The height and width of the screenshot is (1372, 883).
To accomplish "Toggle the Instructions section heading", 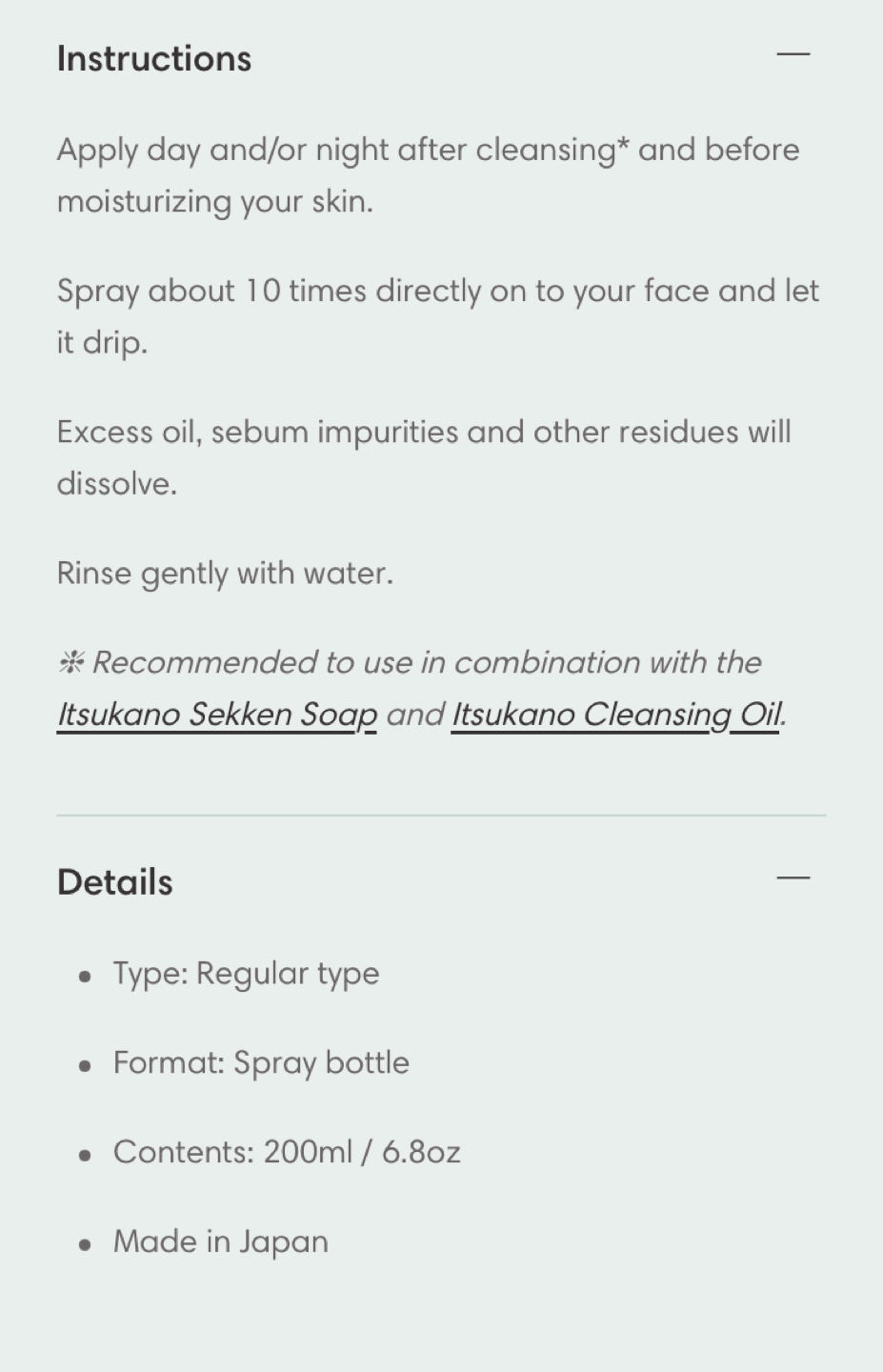I will [154, 58].
